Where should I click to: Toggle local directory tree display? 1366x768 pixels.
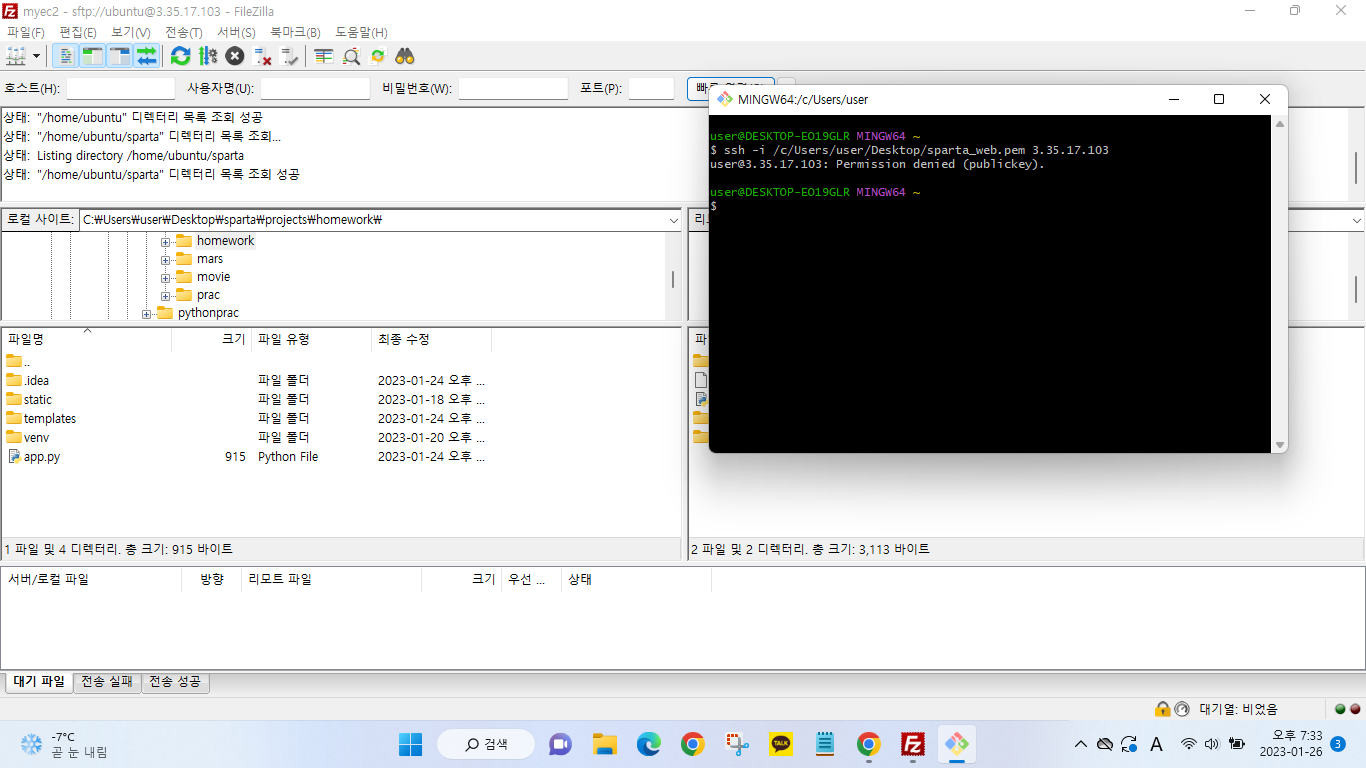(x=92, y=56)
